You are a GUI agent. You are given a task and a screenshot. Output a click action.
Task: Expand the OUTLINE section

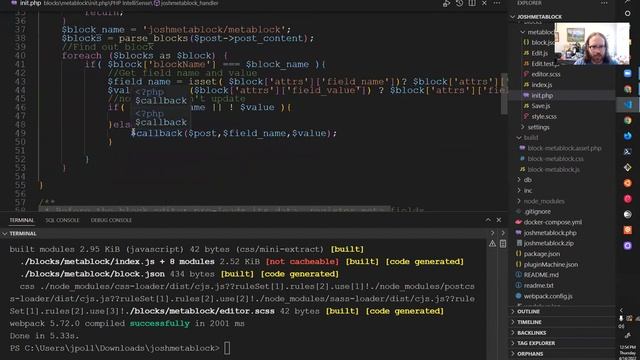point(528,312)
